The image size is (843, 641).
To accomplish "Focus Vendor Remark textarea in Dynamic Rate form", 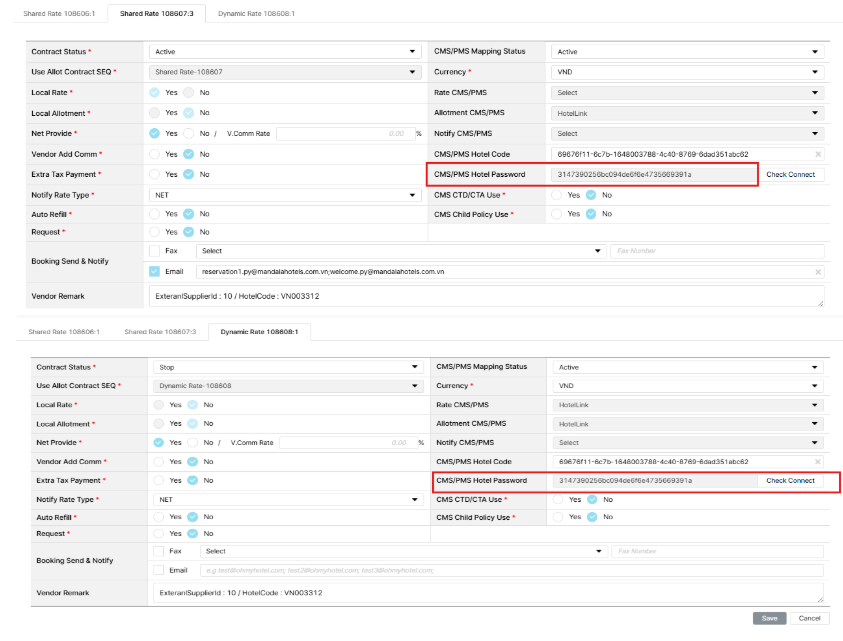I will point(488,593).
